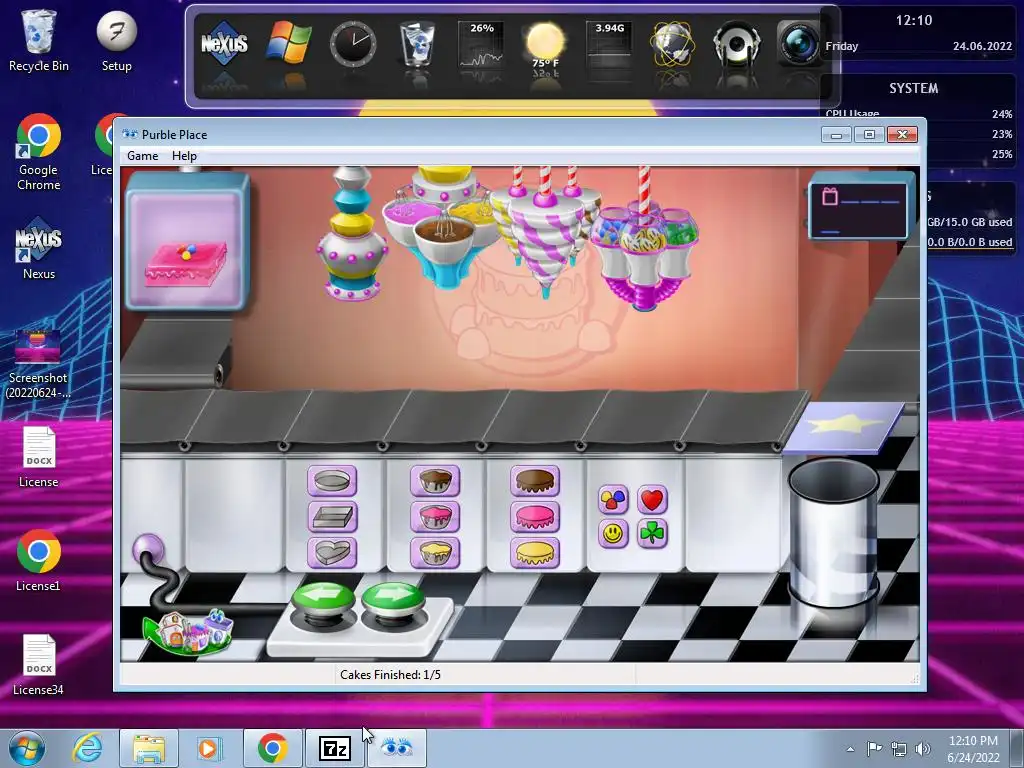1024x768 pixels.
Task: Maximize the Purble Place window
Action: (869, 135)
